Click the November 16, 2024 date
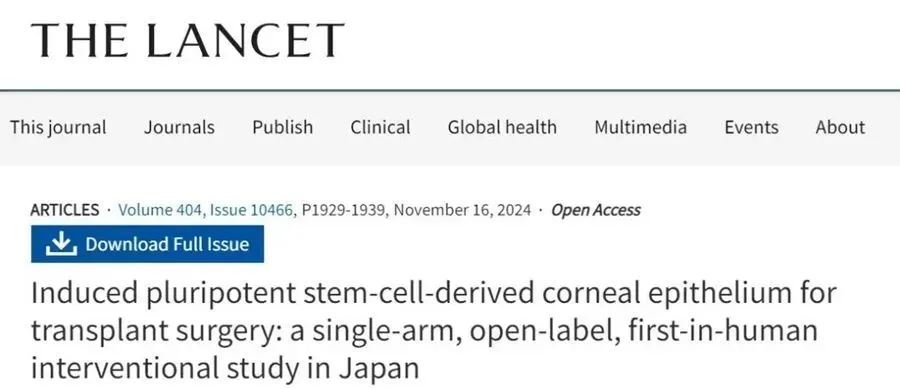This screenshot has width=900, height=389. [463, 210]
